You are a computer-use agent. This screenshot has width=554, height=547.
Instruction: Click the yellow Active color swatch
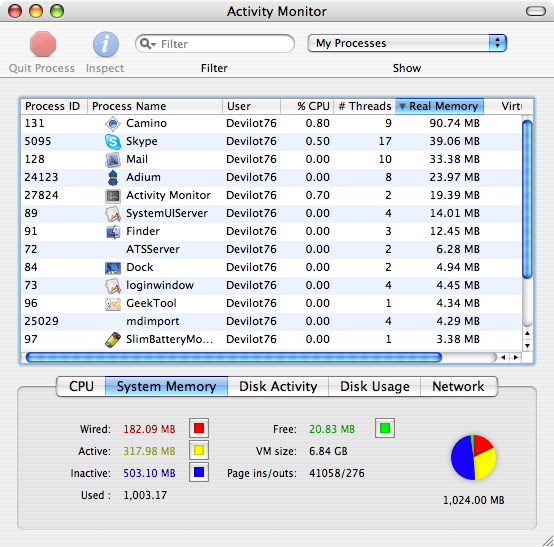click(199, 450)
